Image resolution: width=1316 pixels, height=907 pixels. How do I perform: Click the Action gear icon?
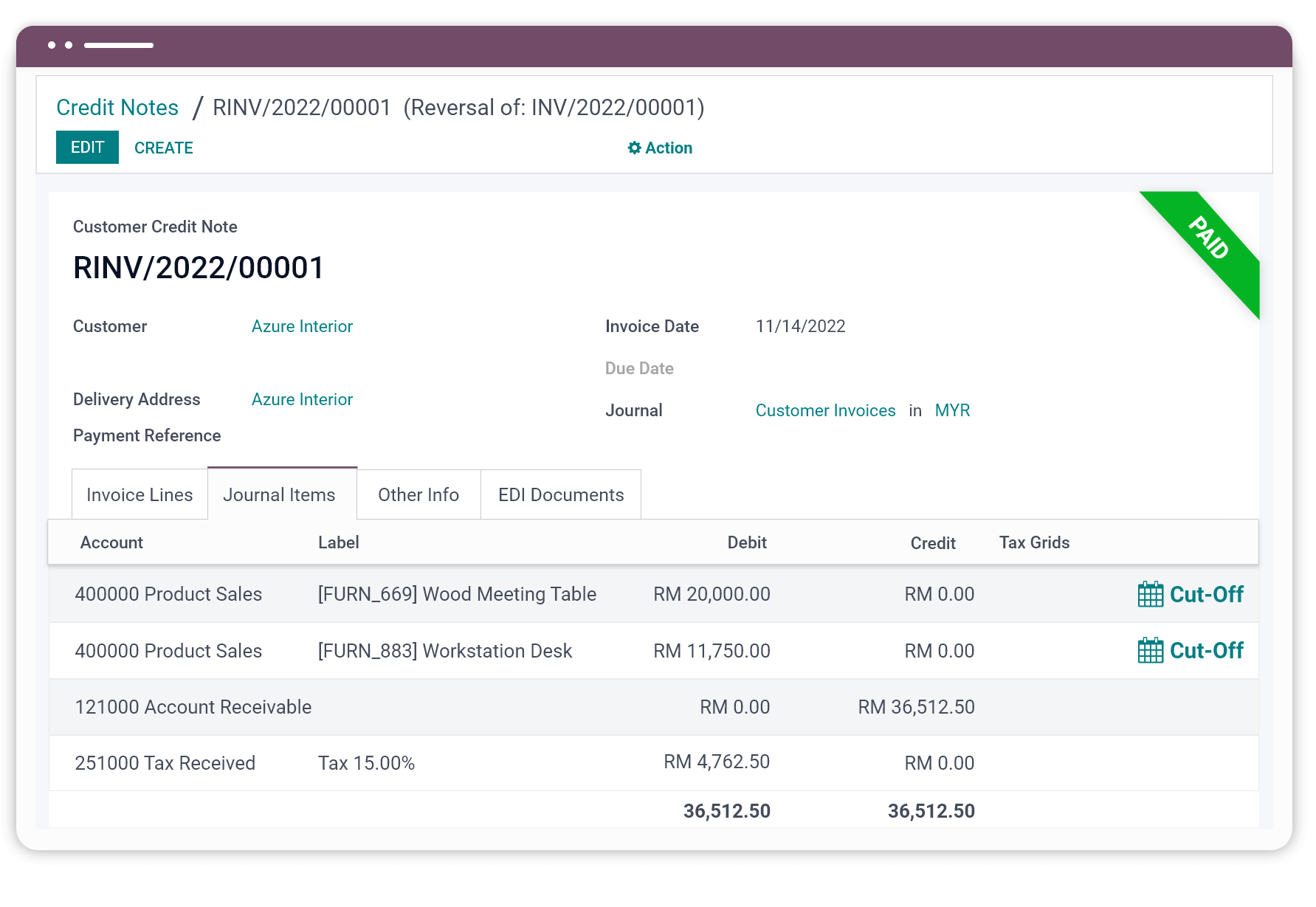click(x=633, y=148)
